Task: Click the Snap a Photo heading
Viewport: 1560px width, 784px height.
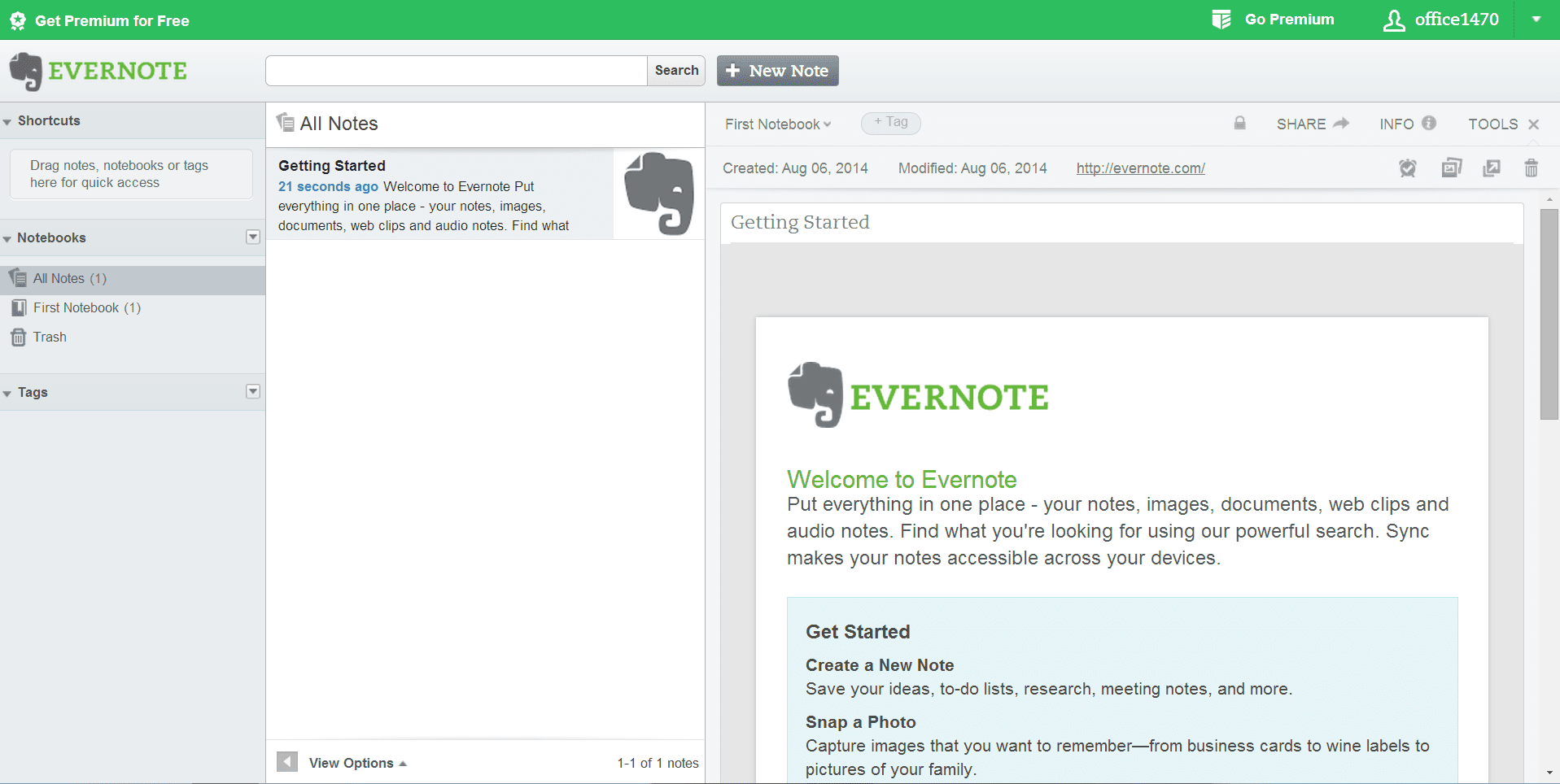Action: 861,722
